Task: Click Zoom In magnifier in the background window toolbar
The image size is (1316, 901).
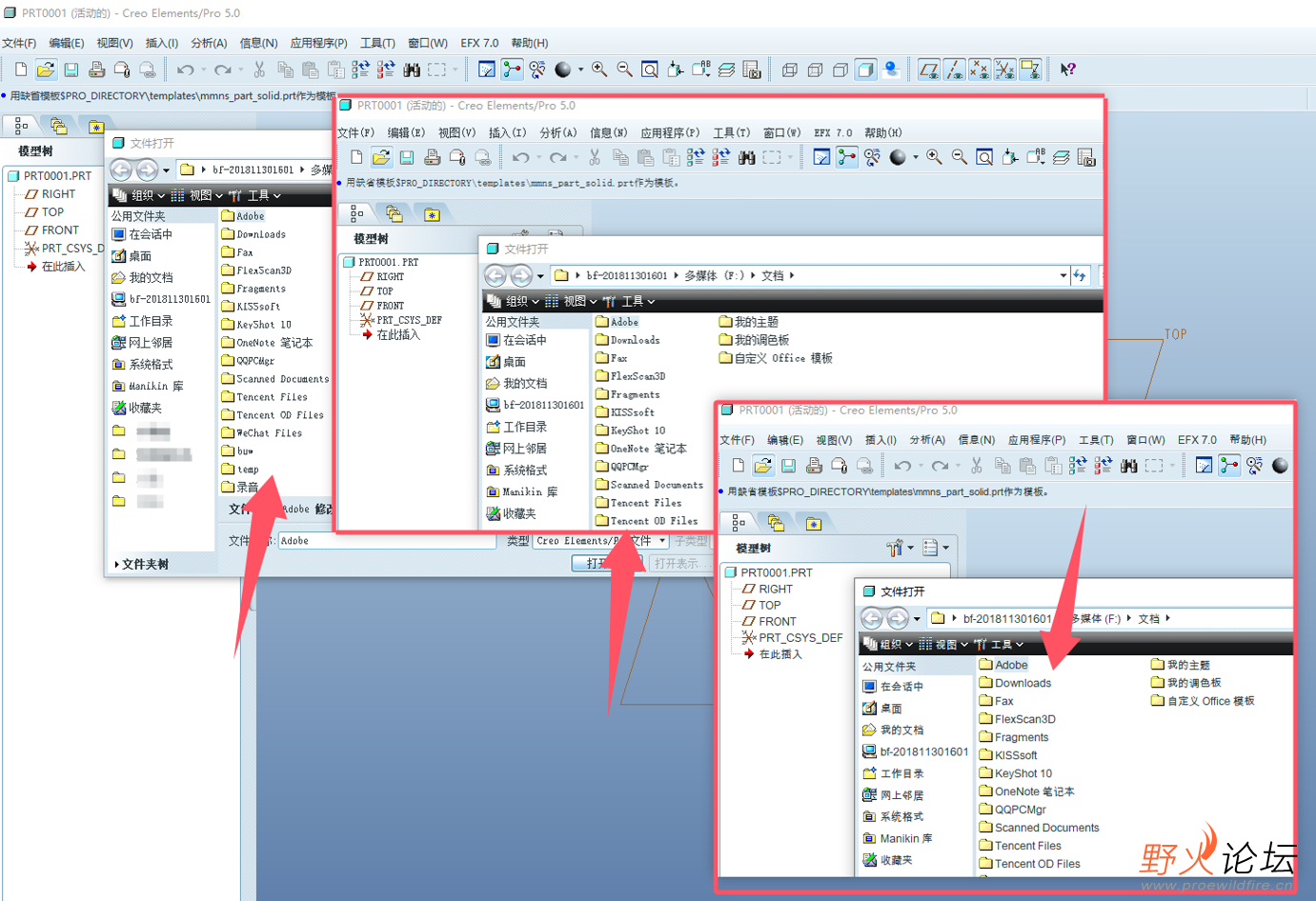Action: coord(599,70)
